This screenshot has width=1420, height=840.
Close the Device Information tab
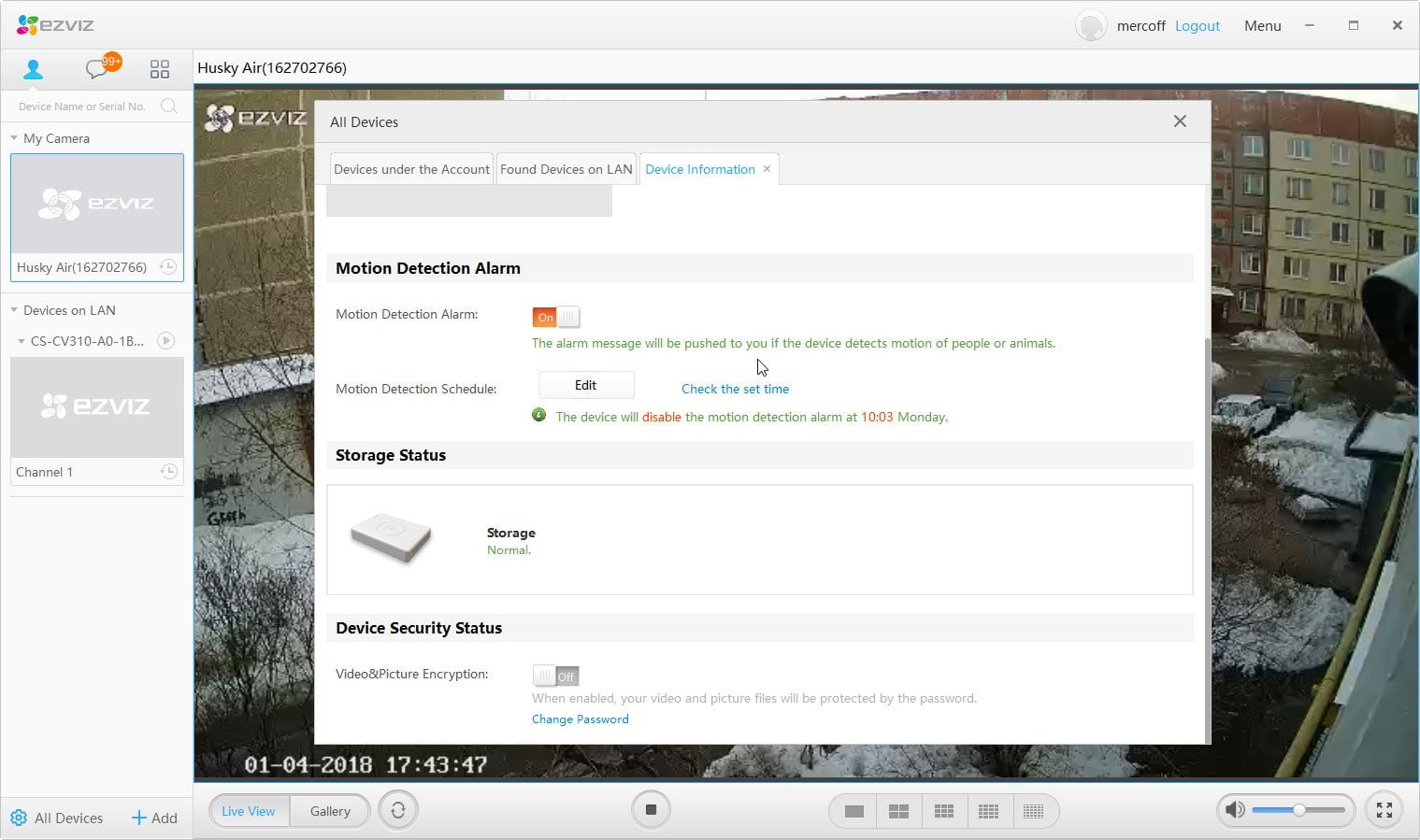[767, 169]
